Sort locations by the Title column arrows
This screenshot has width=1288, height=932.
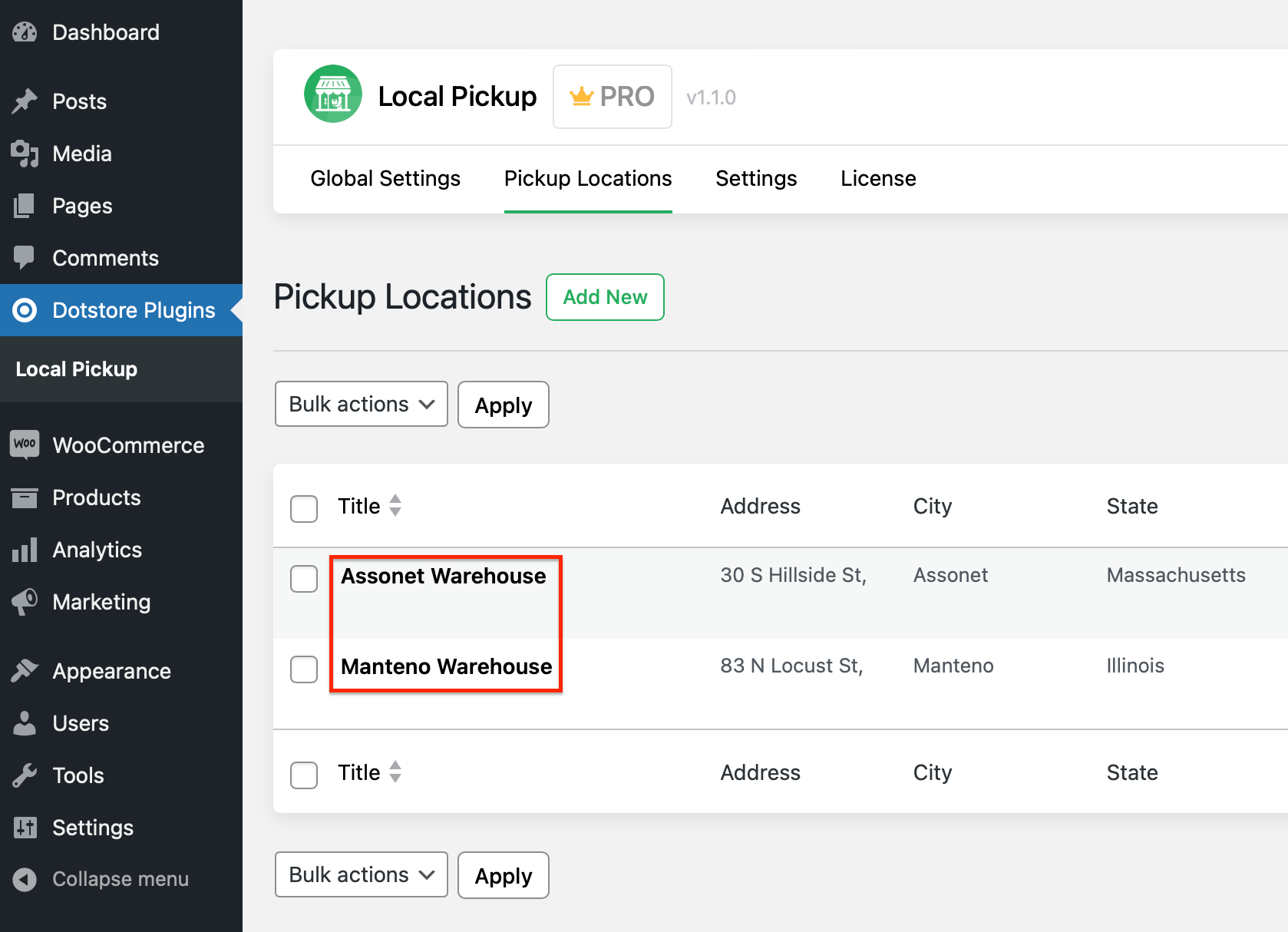click(x=395, y=506)
